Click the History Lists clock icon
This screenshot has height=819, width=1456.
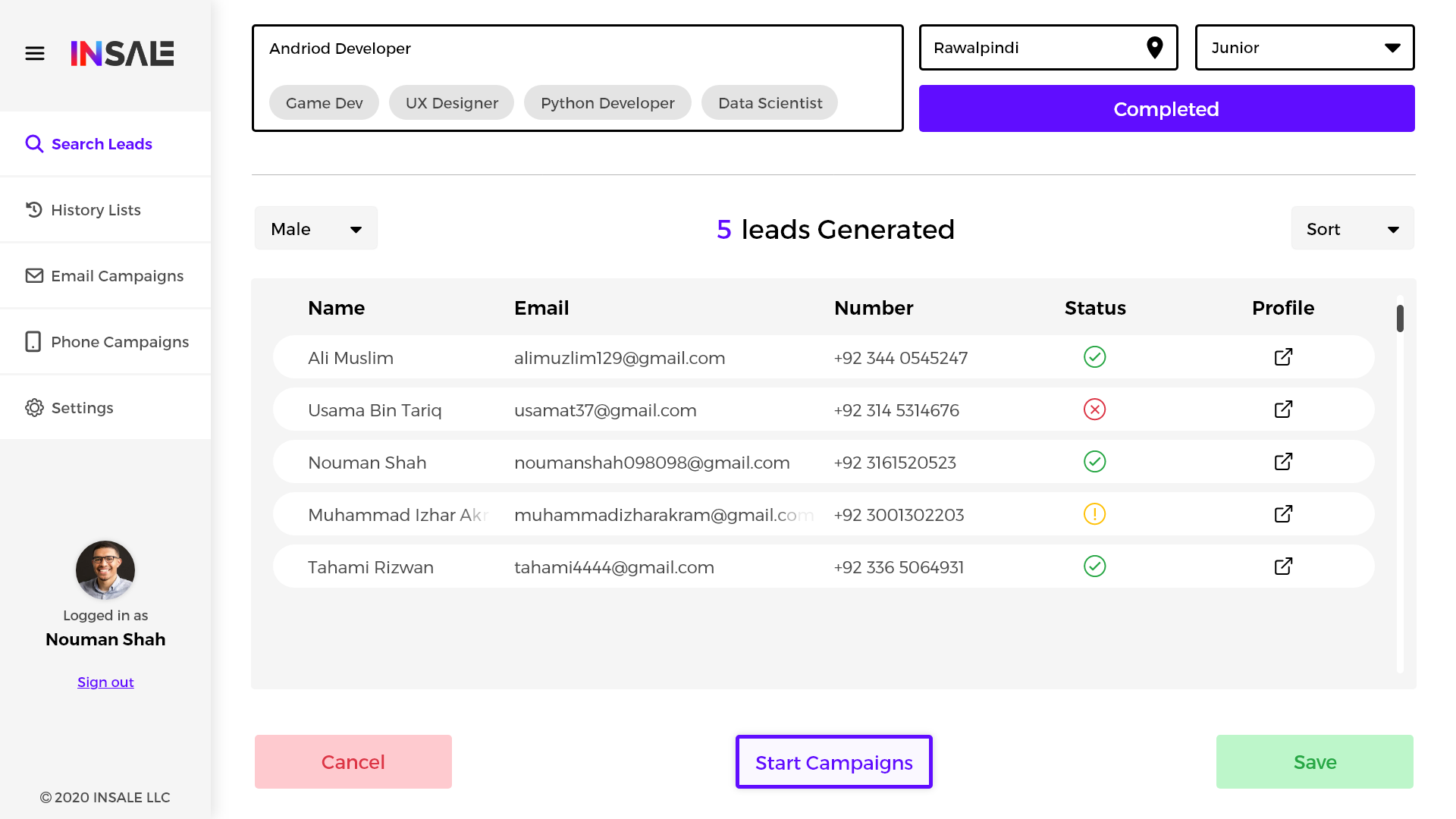click(x=34, y=210)
